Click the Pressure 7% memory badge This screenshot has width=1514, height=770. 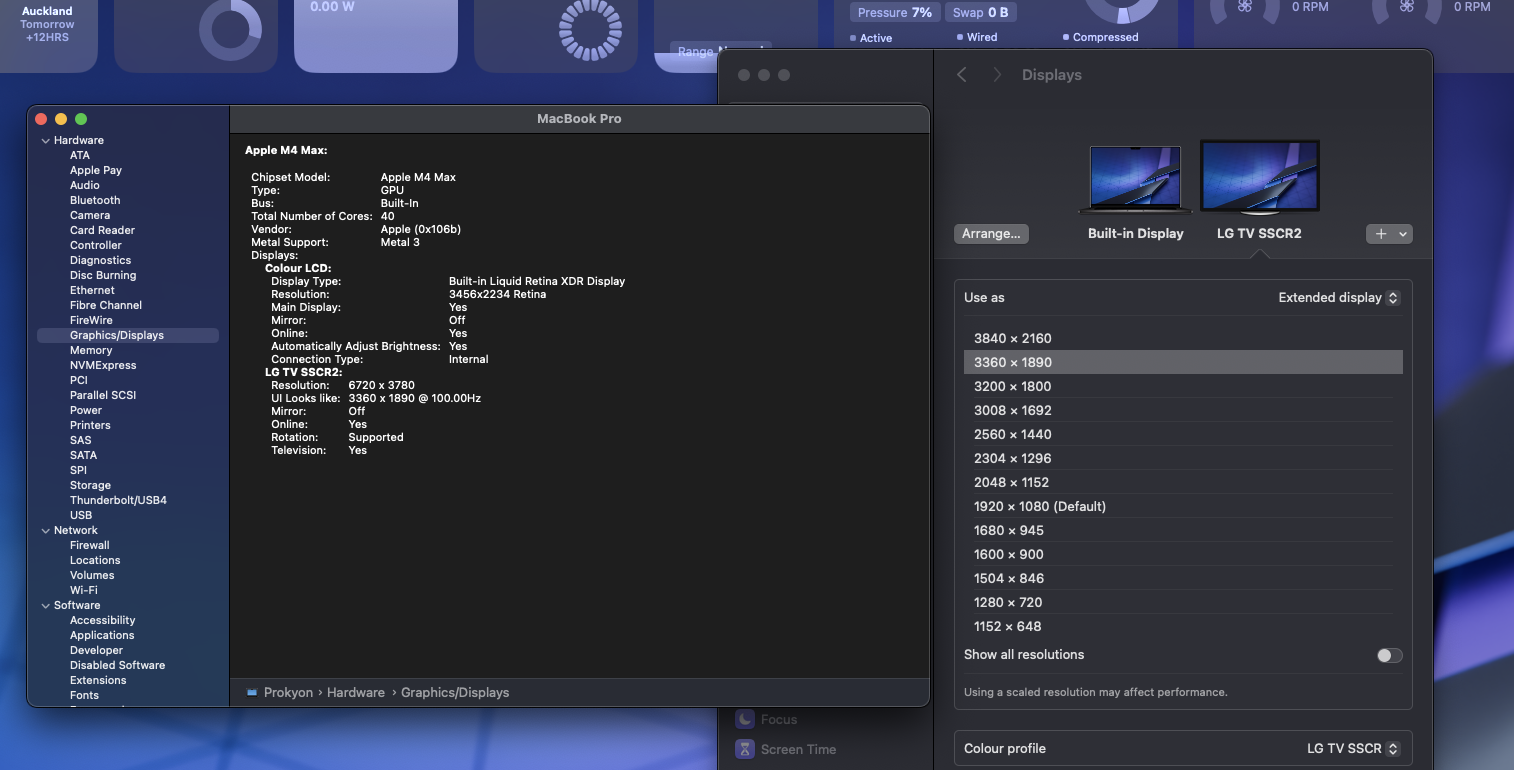894,12
